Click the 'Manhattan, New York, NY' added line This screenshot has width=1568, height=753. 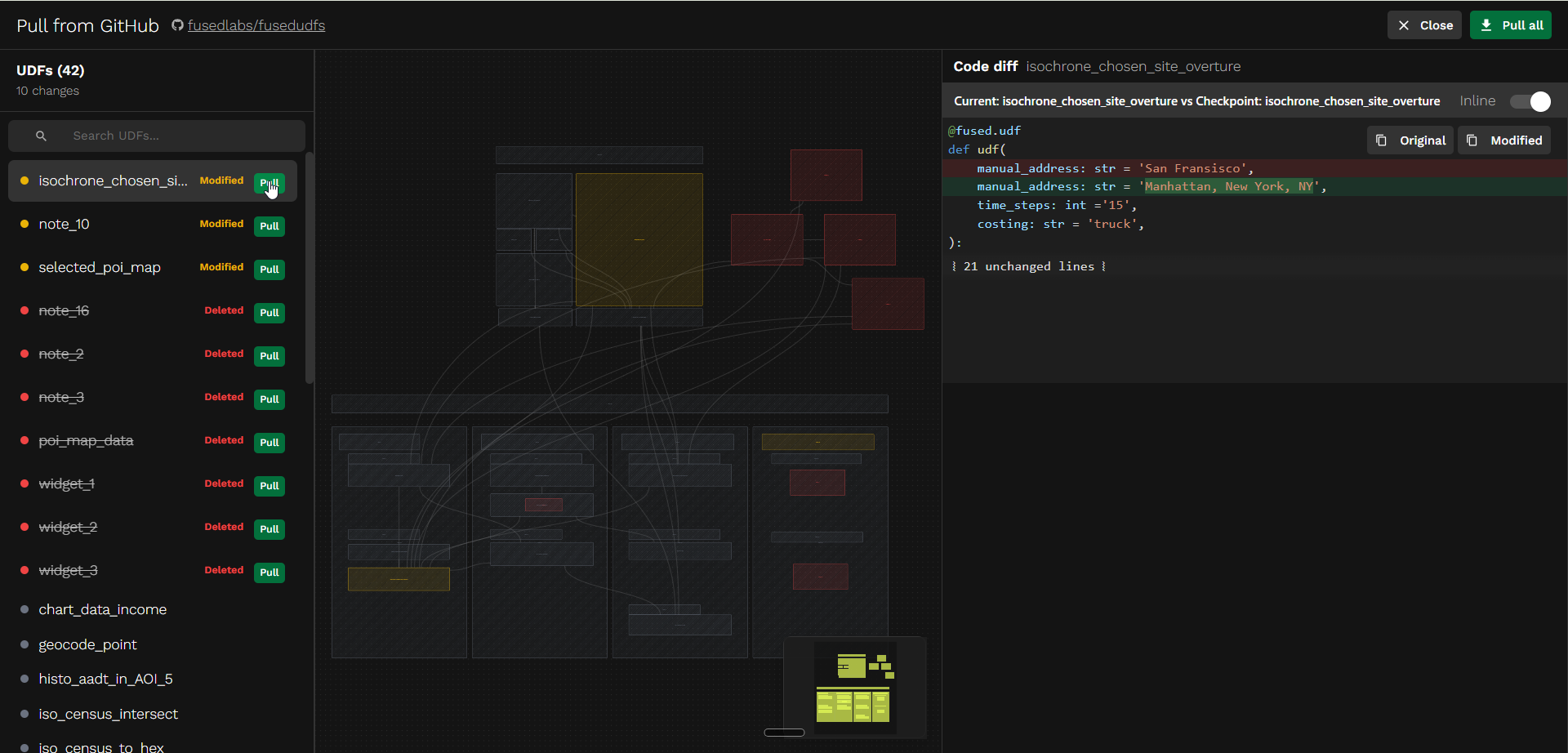click(x=1254, y=187)
